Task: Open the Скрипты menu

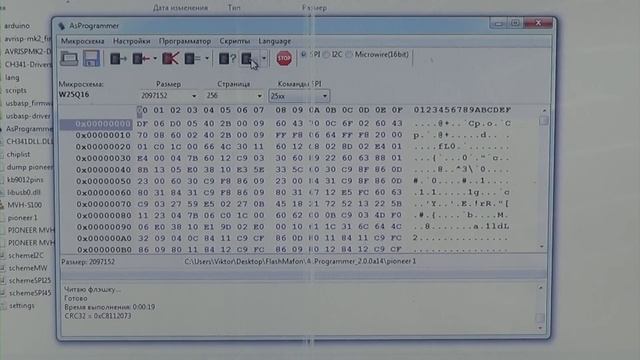Action: tap(235, 41)
